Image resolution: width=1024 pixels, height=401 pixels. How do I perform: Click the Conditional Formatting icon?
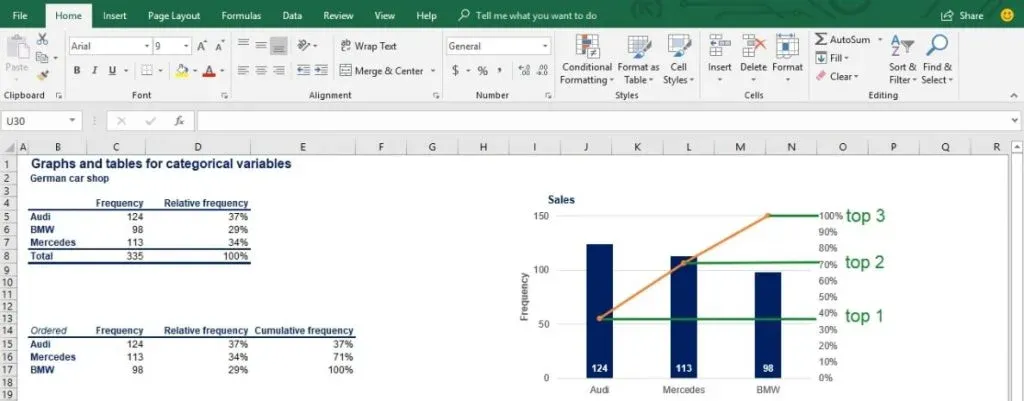click(586, 47)
